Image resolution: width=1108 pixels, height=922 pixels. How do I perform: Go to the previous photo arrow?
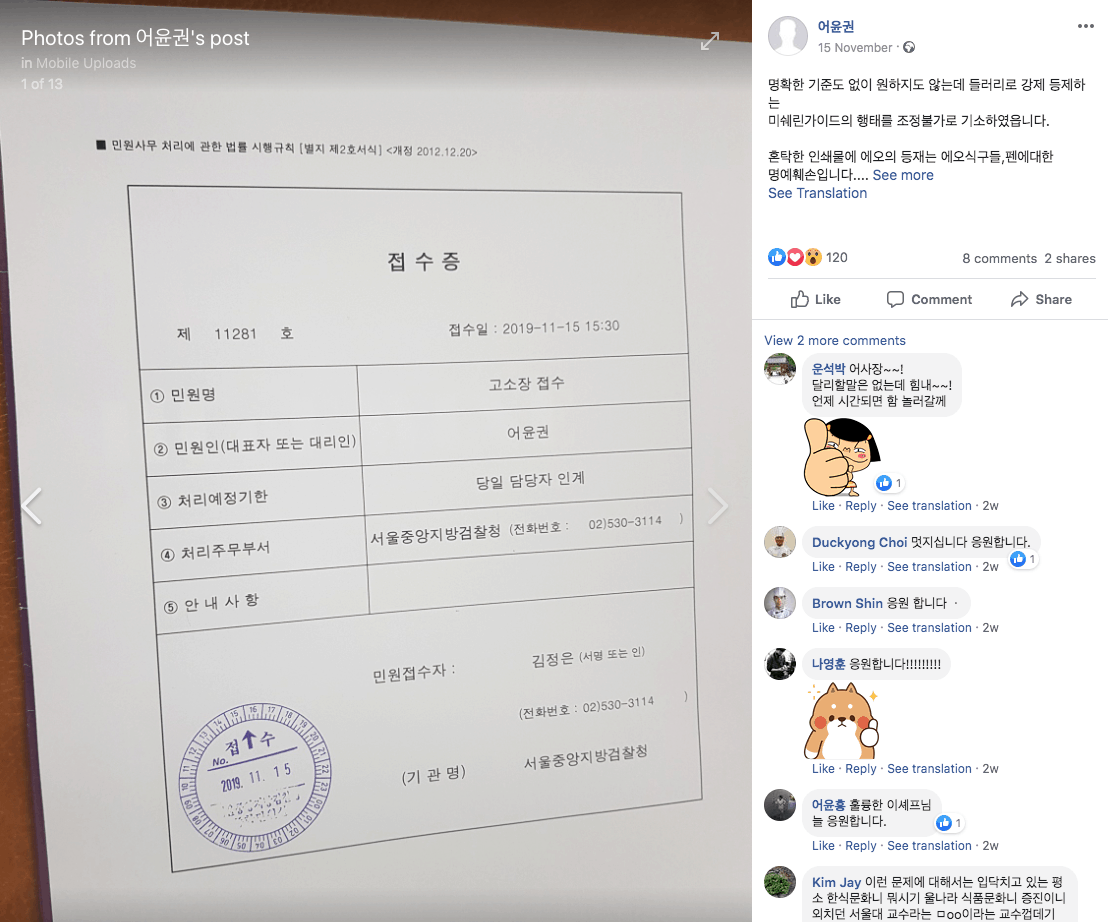32,506
